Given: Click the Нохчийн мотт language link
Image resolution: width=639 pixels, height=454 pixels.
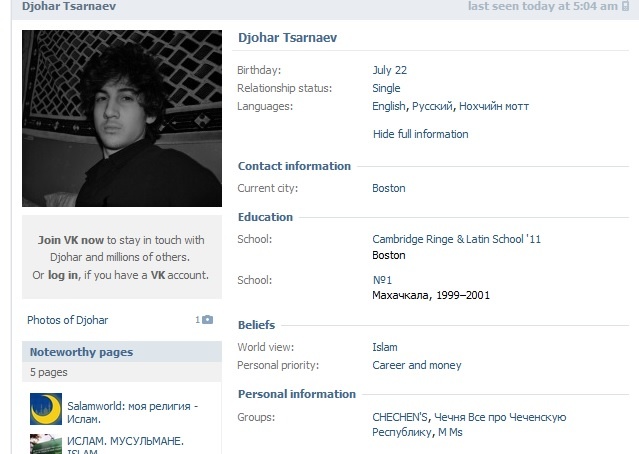Looking at the screenshot, I should pyautogui.click(x=495, y=106).
